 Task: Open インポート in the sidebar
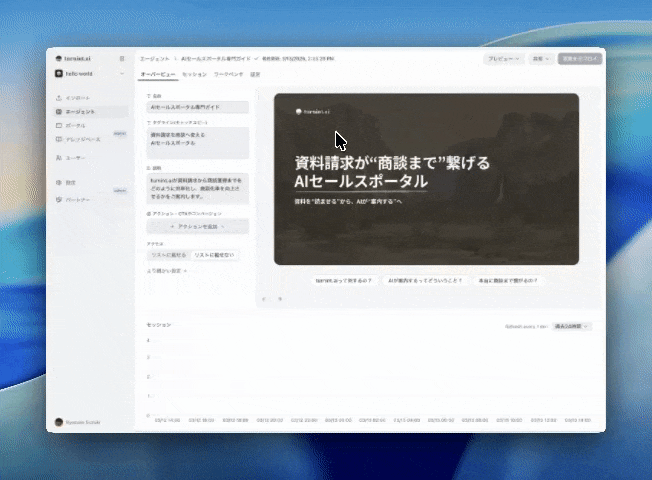91,98
